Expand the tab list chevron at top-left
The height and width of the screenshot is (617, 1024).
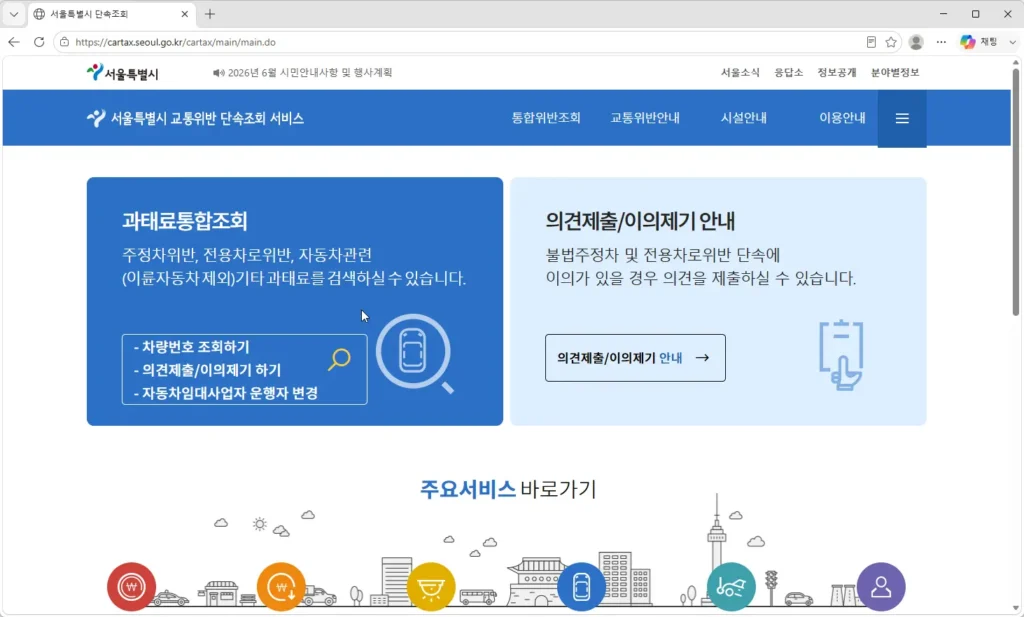tap(14, 14)
